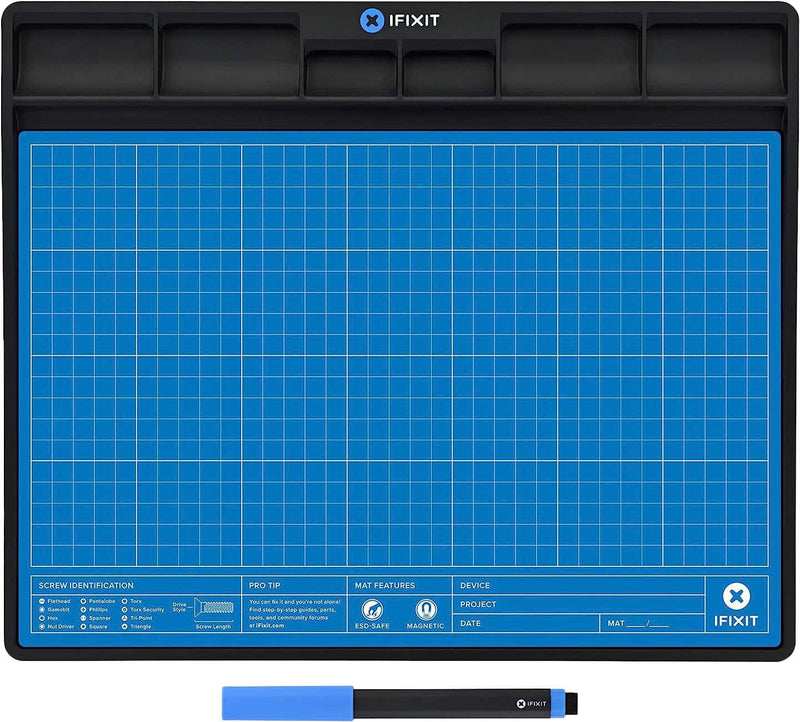Click the MAGNETIC feature icon
Image resolution: width=800 pixels, height=722 pixels.
pyautogui.click(x=426, y=609)
